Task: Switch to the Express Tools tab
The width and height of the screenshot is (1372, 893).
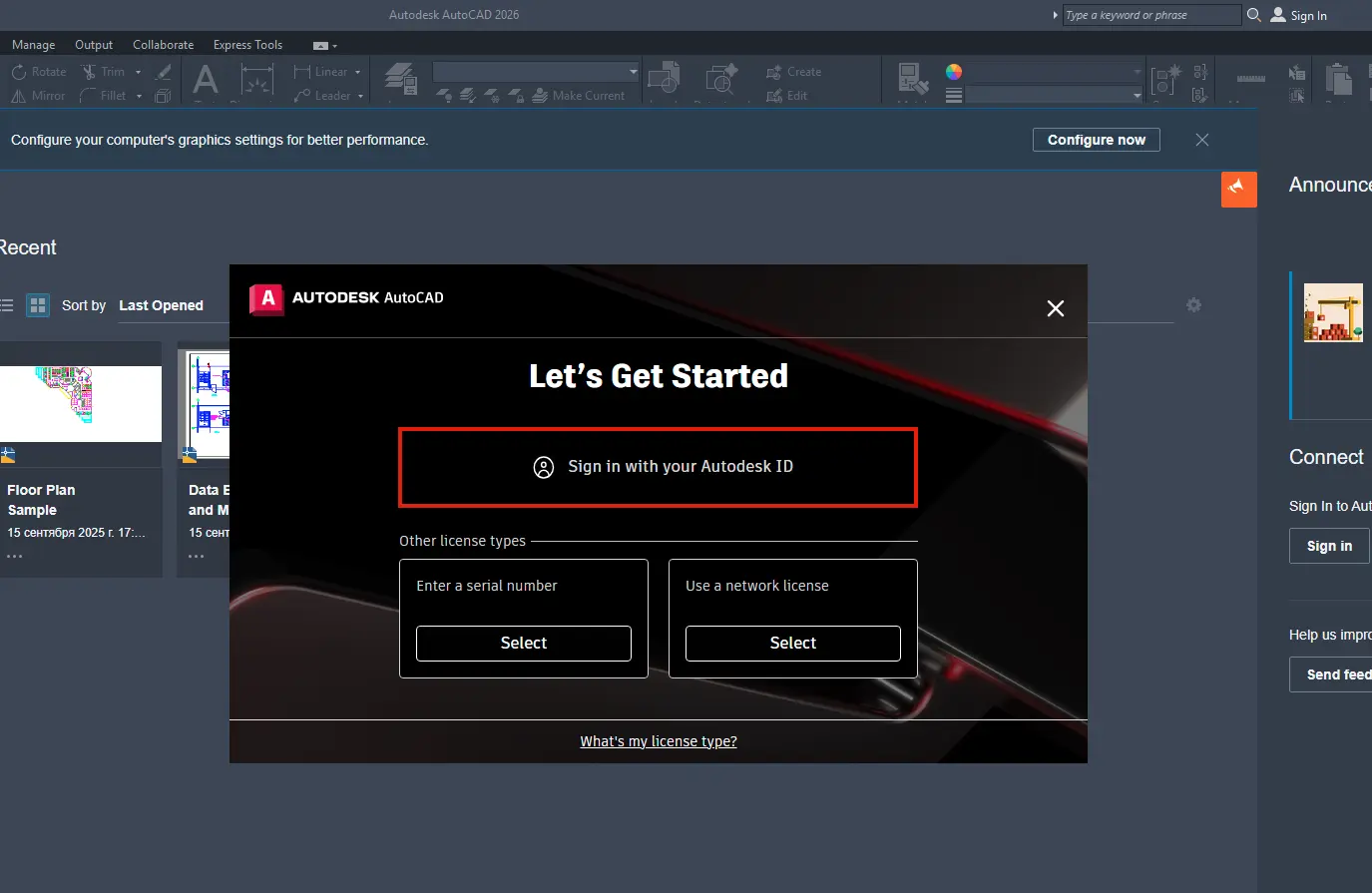Action: click(x=247, y=45)
